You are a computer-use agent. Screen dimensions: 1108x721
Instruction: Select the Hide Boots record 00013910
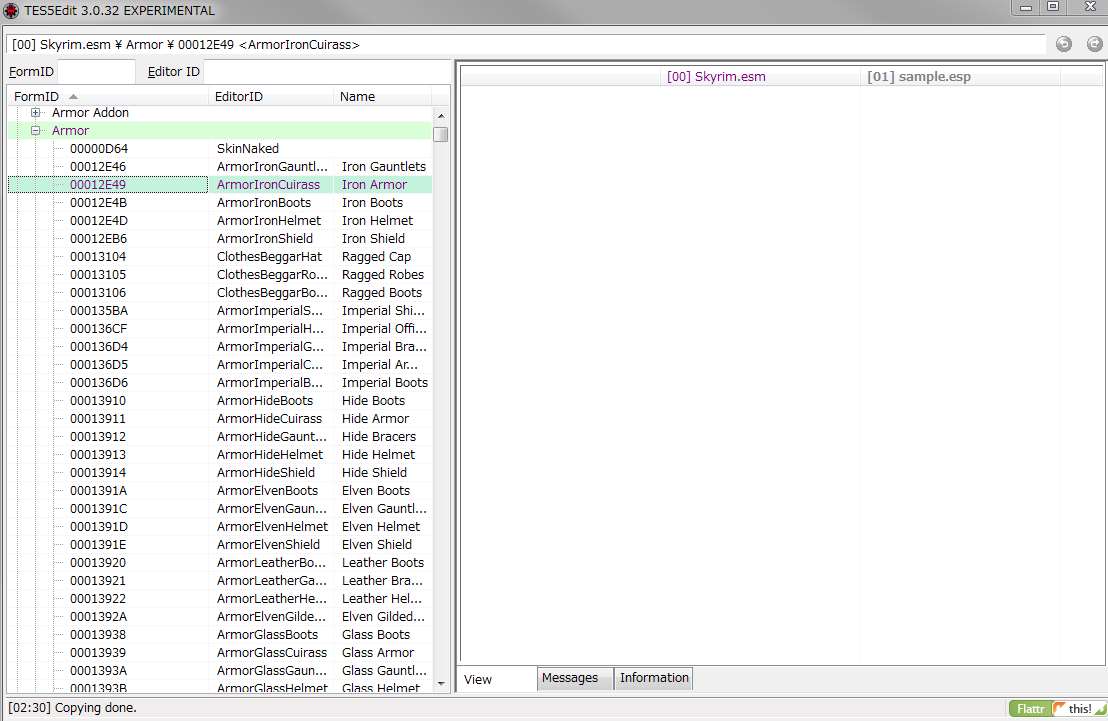[x=220, y=401]
